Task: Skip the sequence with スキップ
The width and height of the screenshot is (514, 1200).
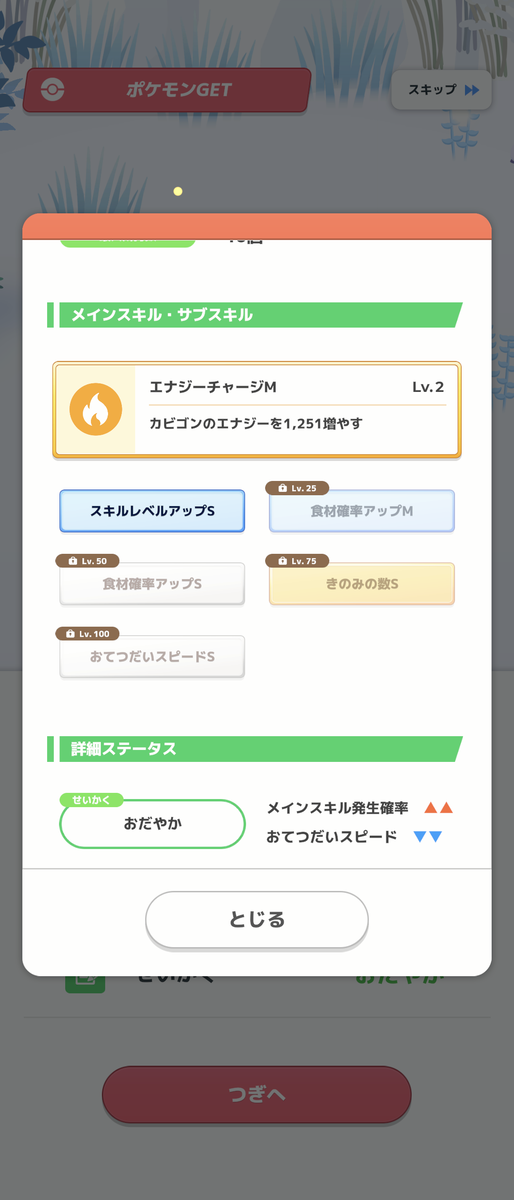Action: [x=441, y=90]
